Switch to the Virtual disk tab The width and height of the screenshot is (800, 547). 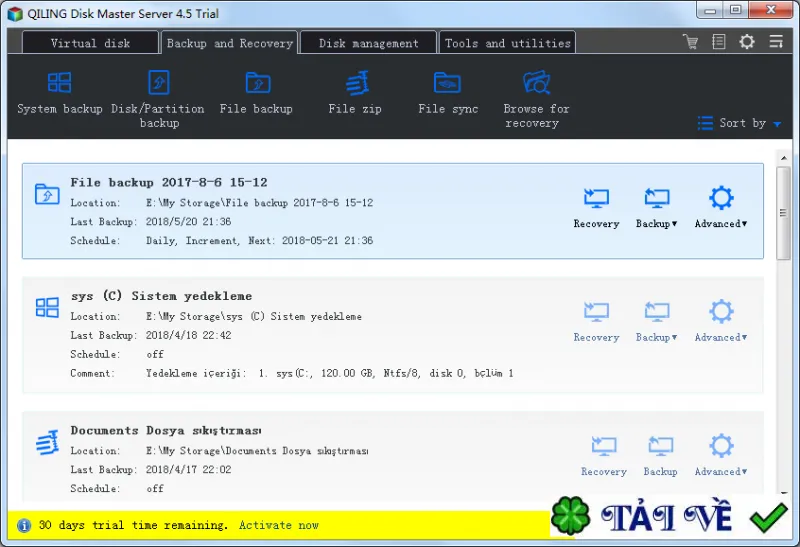90,43
